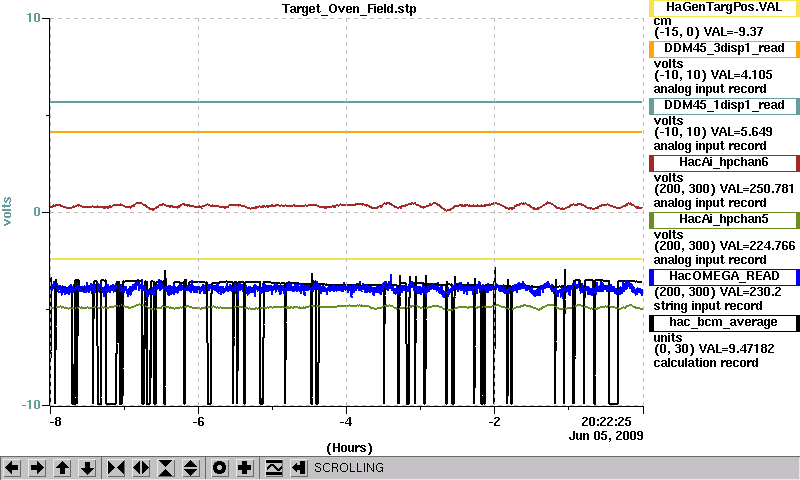Click the cm units label under HaGenTargPos
Viewport: 800px width, 480px height.
[x=662, y=21]
